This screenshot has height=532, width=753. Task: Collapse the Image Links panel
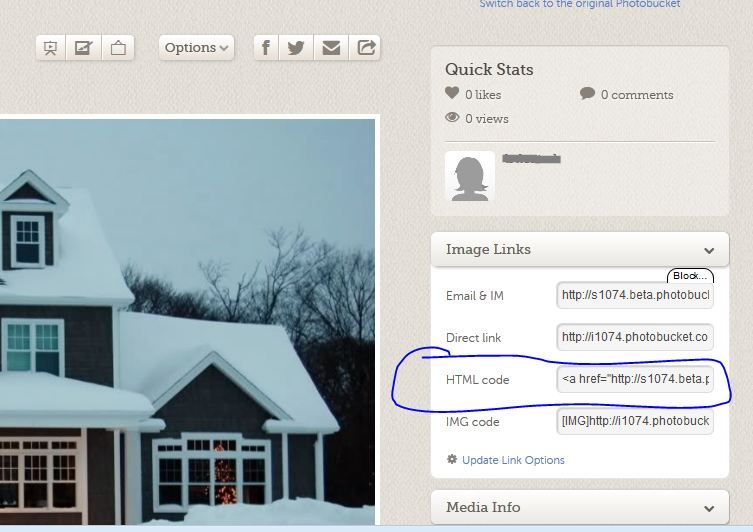[709, 250]
